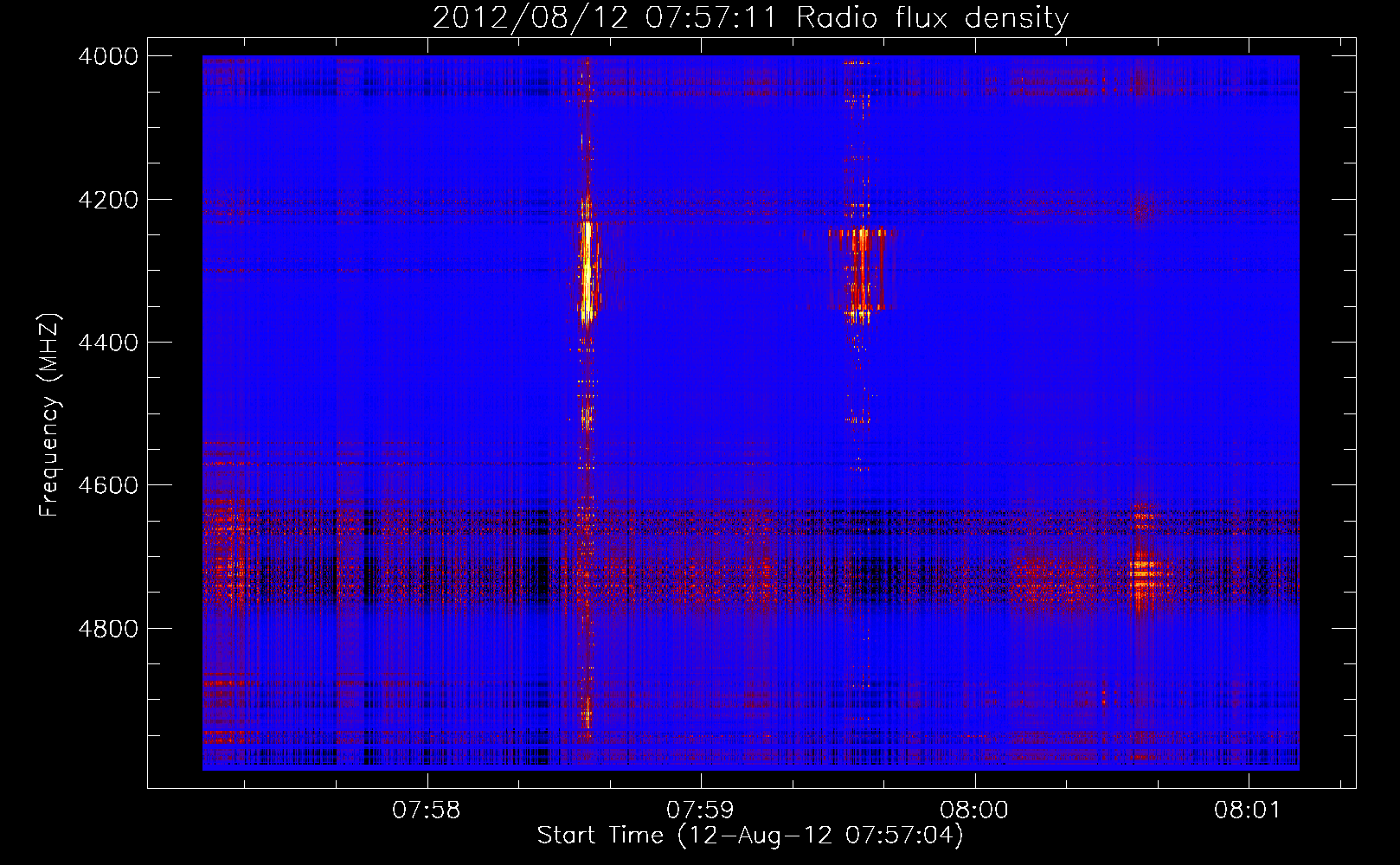Click the bright yellow burst between 4200 and 4400 MHz before 07:59
The height and width of the screenshot is (865, 1400).
pos(588,272)
